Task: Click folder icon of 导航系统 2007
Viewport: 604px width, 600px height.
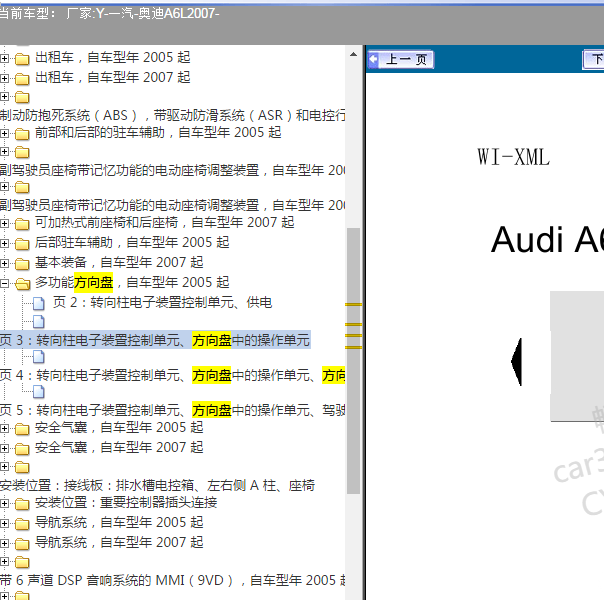Action: tap(22, 544)
